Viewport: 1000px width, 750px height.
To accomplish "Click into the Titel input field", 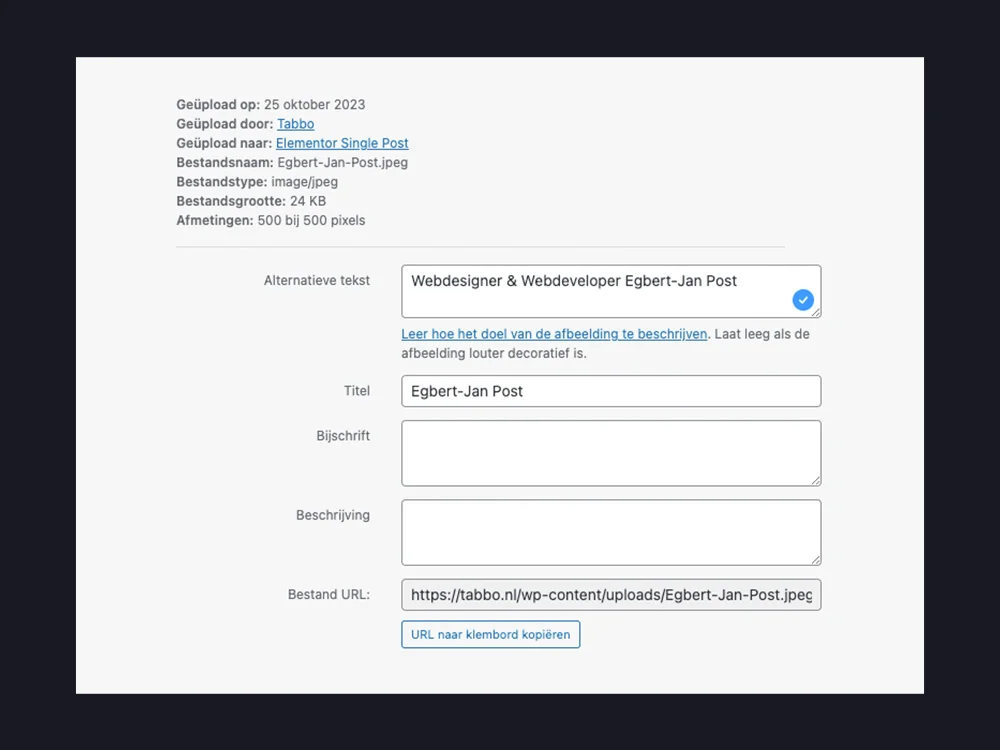I will click(x=610, y=391).
